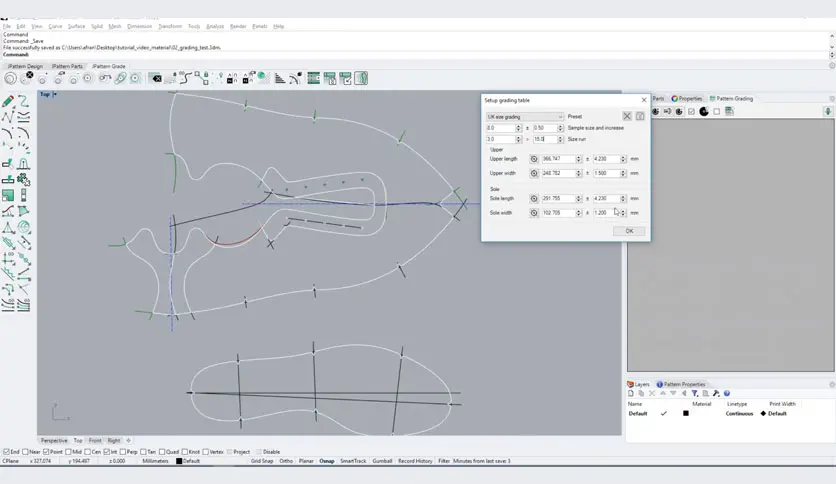Screen dimensions: 836x484
Task: Click the size increase 0.50 spinner arrows
Action: 560,128
